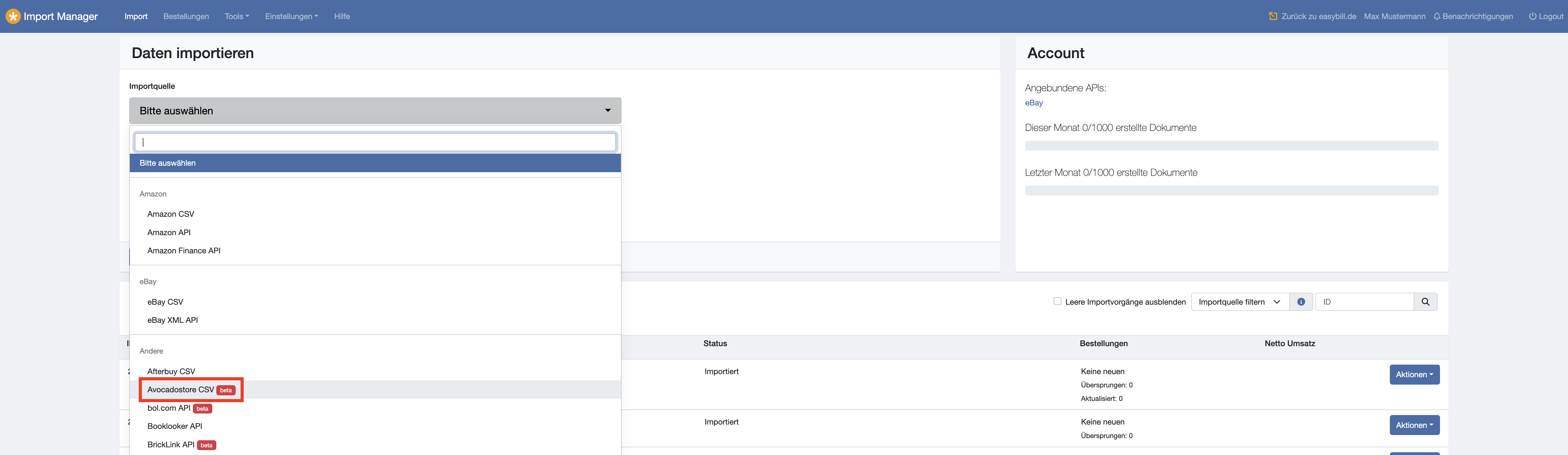The width and height of the screenshot is (1568, 455).
Task: Focus the ID search input field
Action: (x=1364, y=302)
